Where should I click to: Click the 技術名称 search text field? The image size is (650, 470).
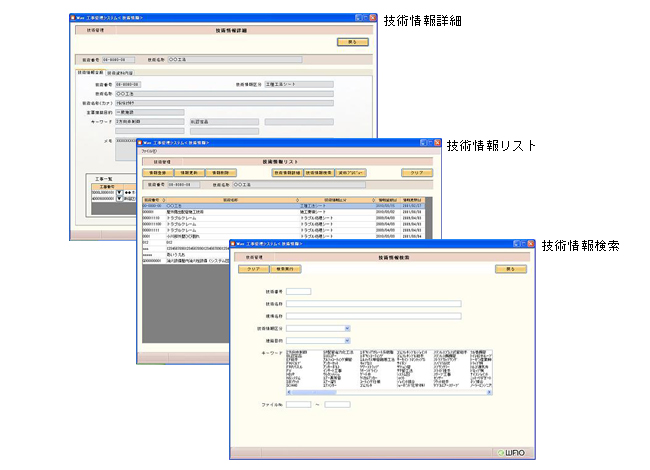click(373, 303)
